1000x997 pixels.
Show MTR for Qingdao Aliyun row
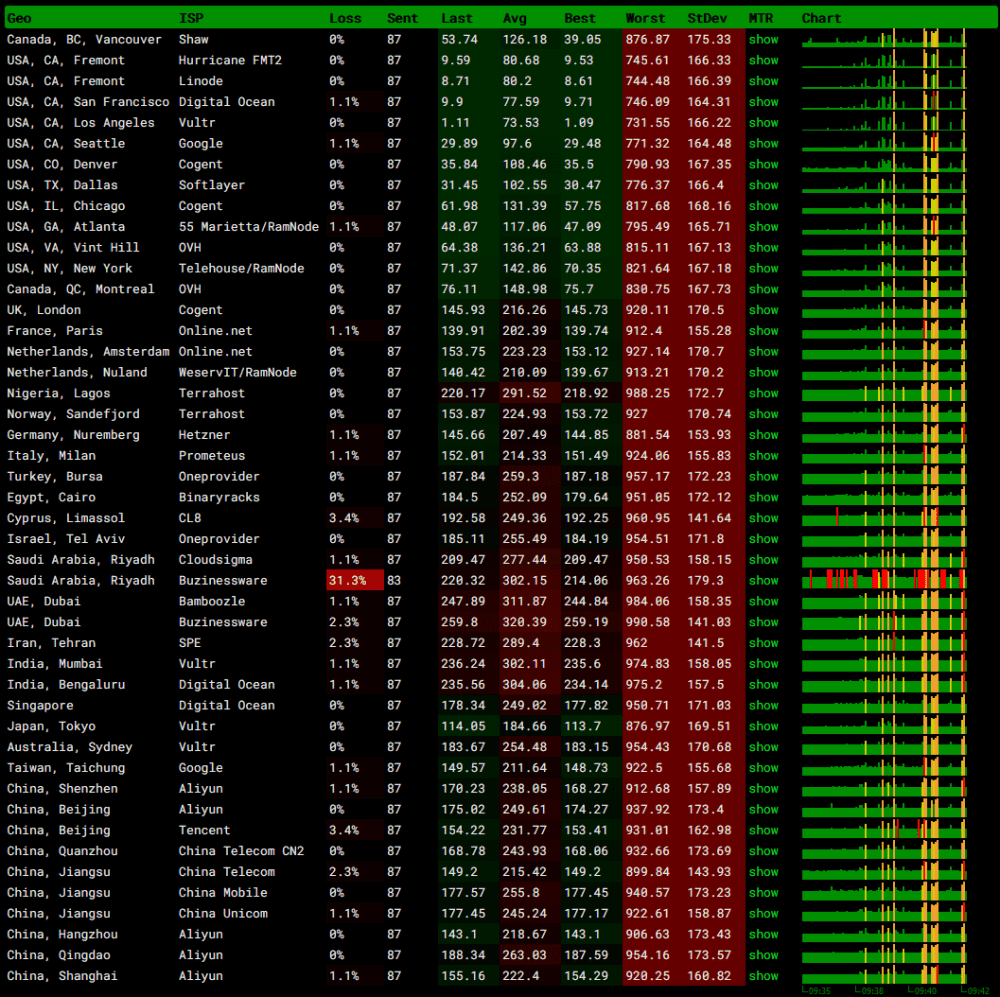coord(763,955)
